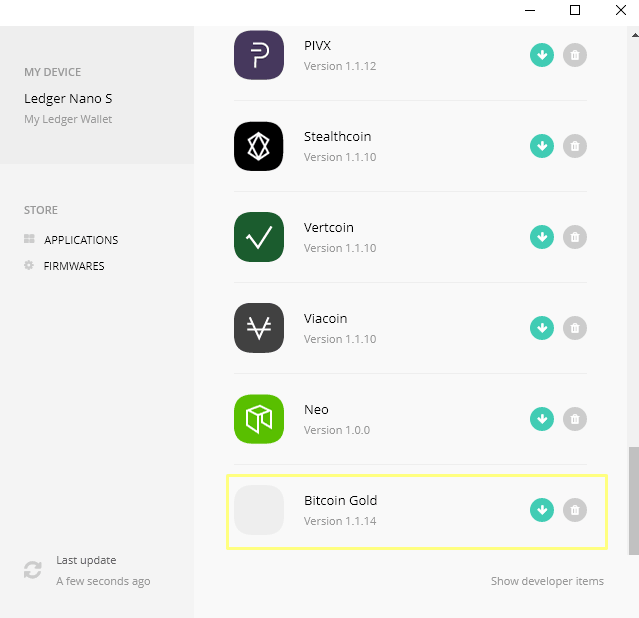Screen dimensions: 639x618
Task: Delete Bitcoin Gold from device
Action: point(574,510)
